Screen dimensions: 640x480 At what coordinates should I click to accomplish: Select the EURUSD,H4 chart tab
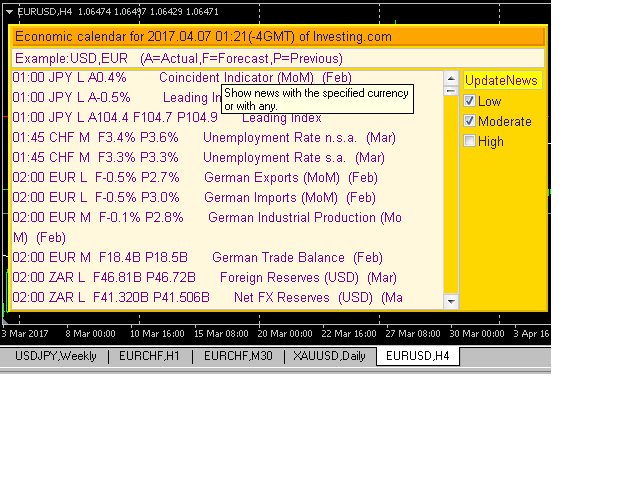417,356
